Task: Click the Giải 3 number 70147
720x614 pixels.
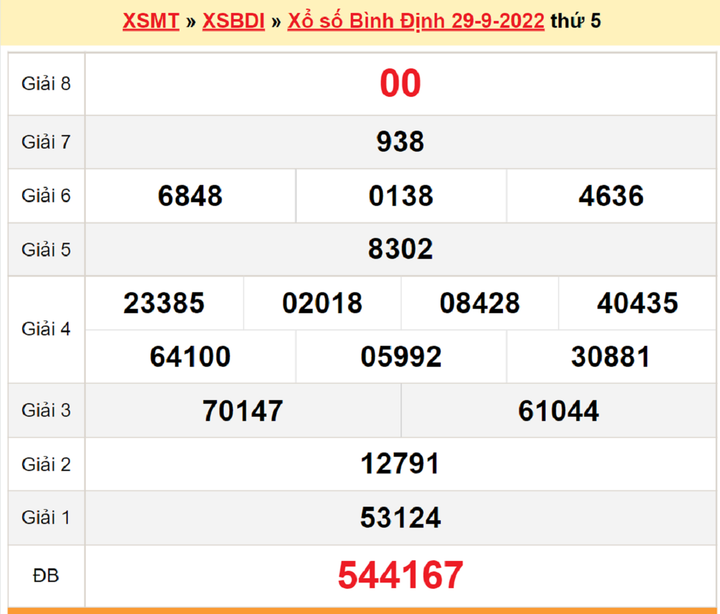Action: pos(242,410)
